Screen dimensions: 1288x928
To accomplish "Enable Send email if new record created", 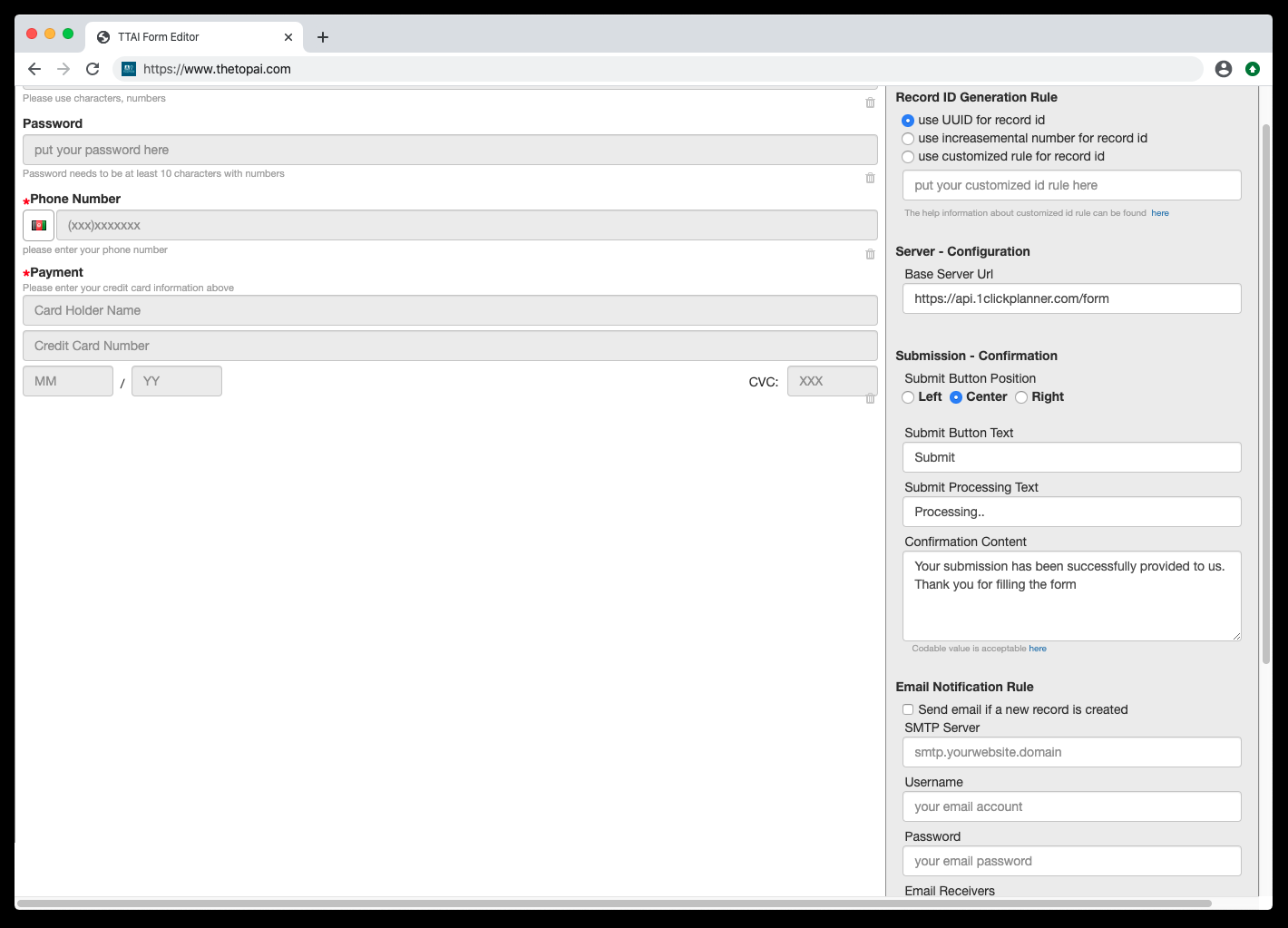I will tap(908, 709).
